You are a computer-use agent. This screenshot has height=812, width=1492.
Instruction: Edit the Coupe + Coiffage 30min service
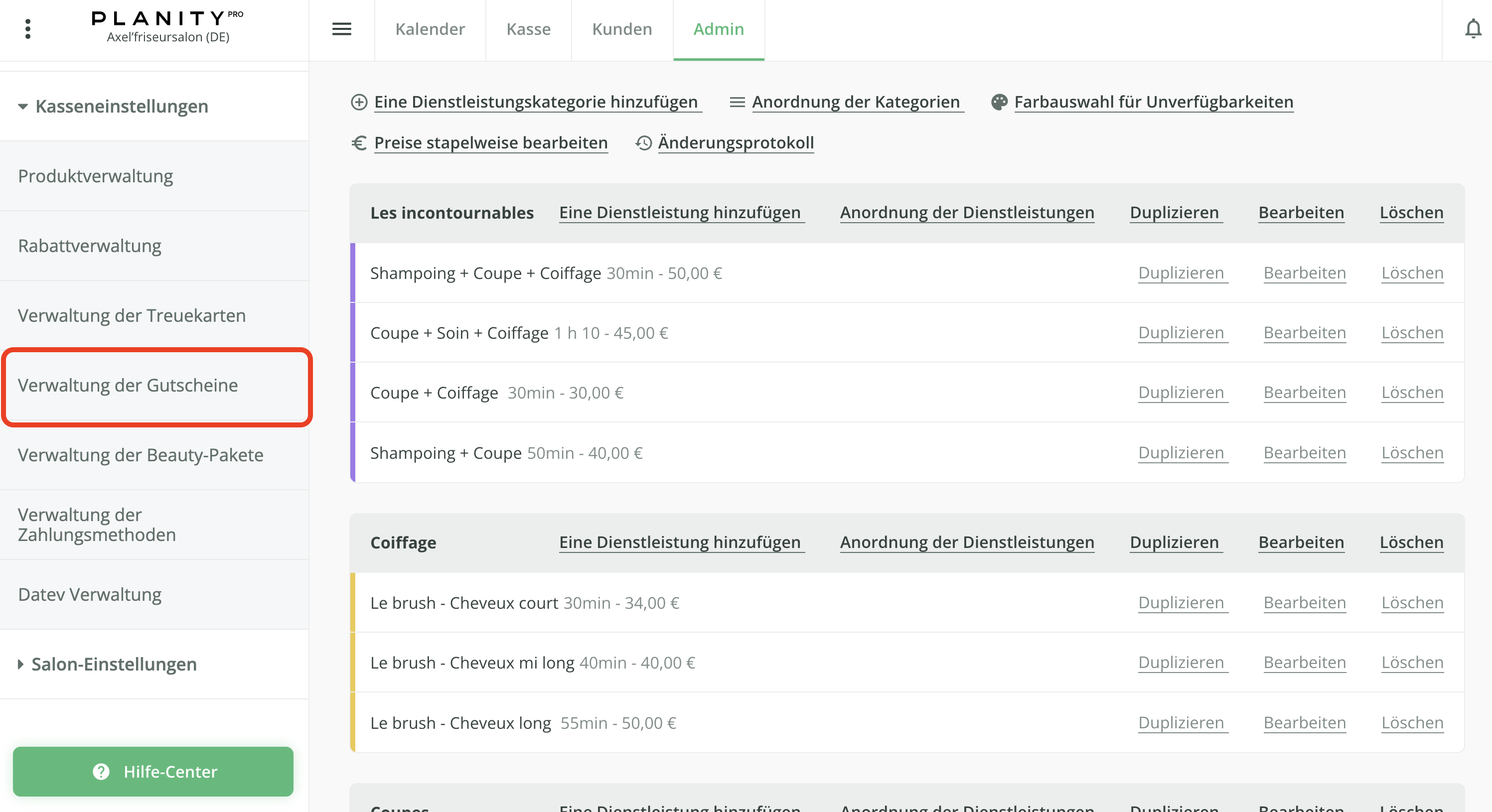[x=1304, y=392]
